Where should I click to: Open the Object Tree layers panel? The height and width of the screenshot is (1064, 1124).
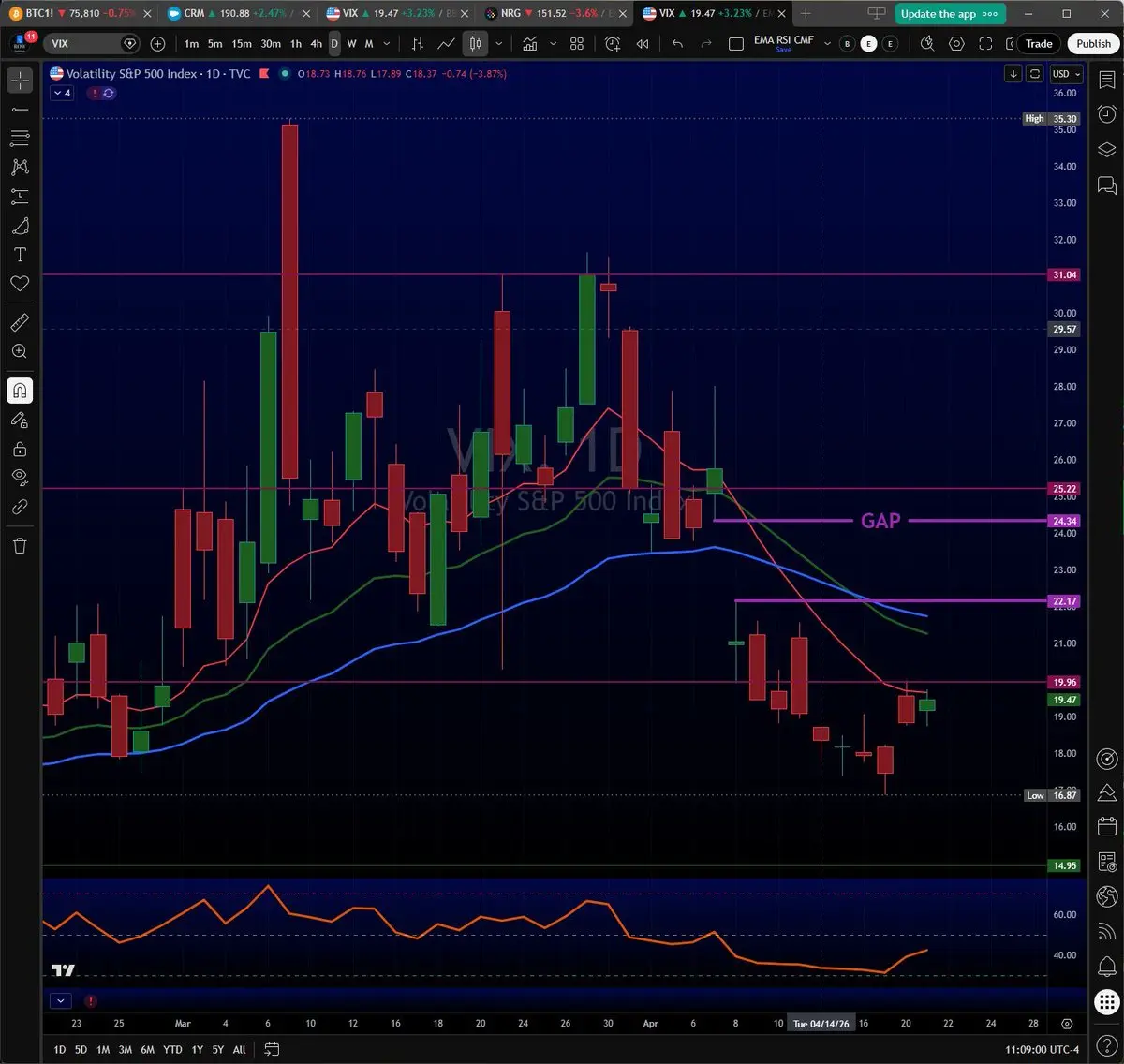(1107, 150)
